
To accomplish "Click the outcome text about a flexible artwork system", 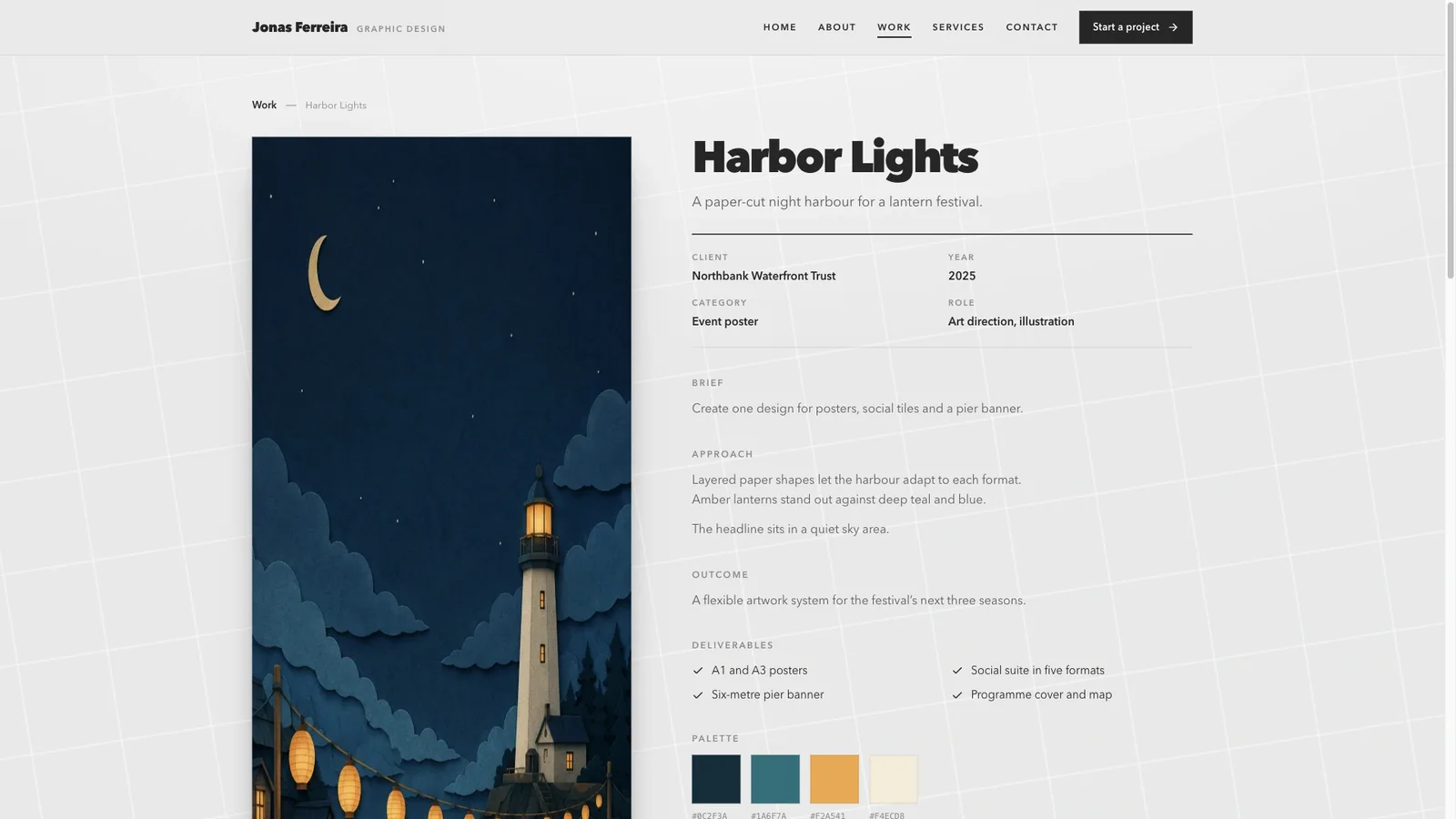I will [x=858, y=601].
